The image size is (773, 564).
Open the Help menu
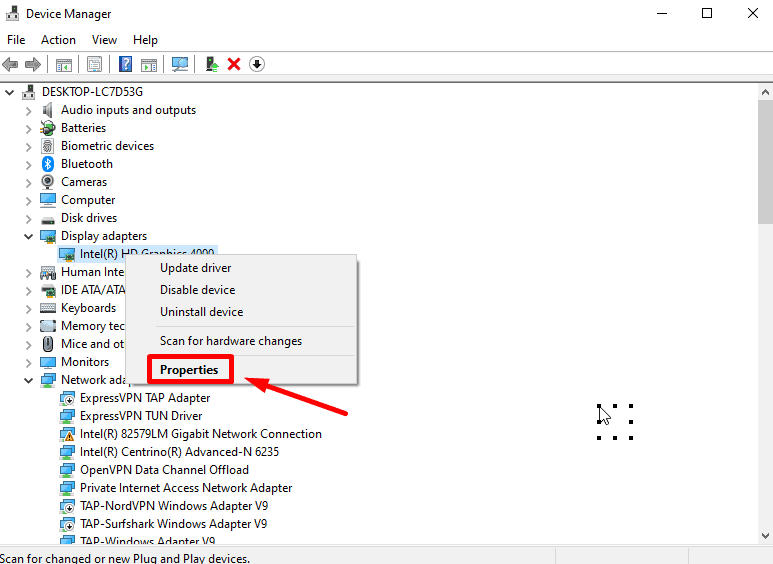pyautogui.click(x=145, y=40)
